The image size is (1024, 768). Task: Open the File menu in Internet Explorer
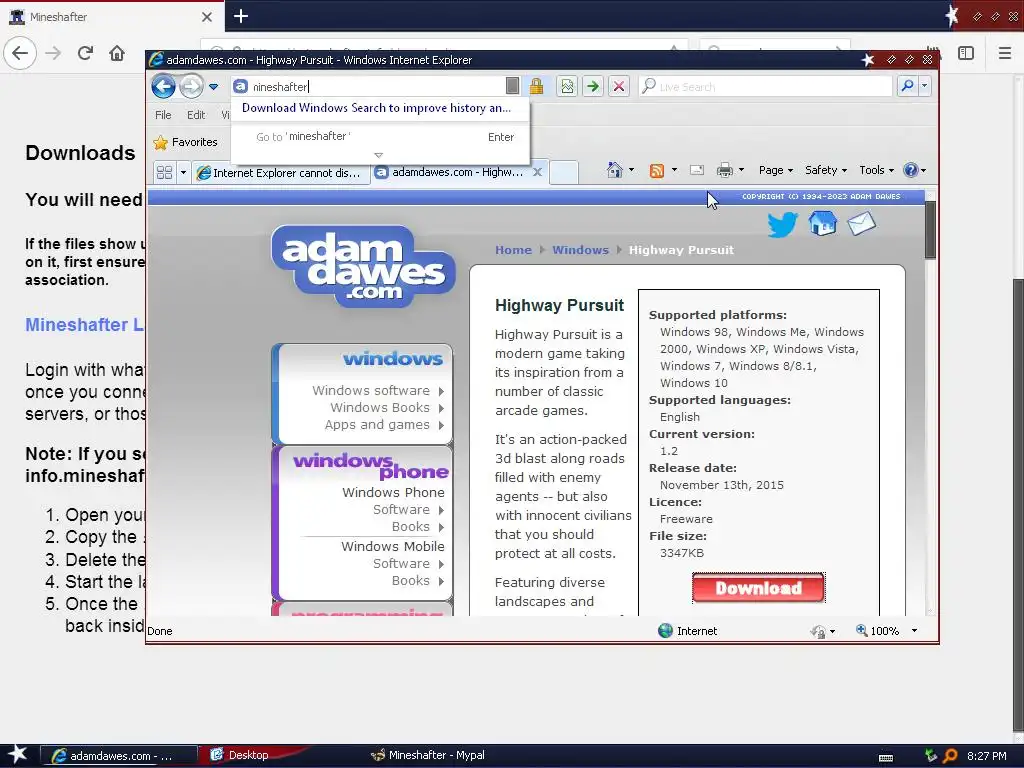(163, 115)
